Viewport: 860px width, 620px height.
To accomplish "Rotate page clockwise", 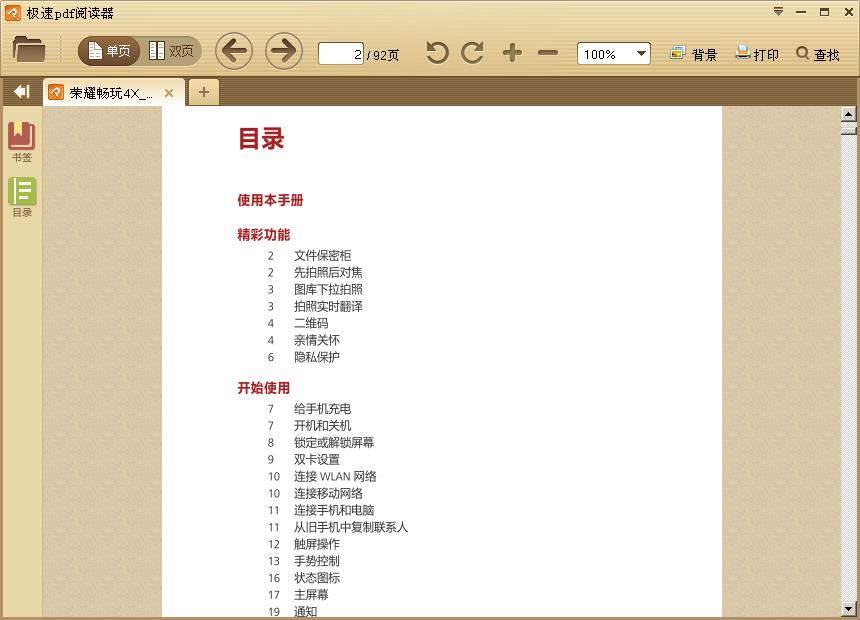I will [472, 53].
